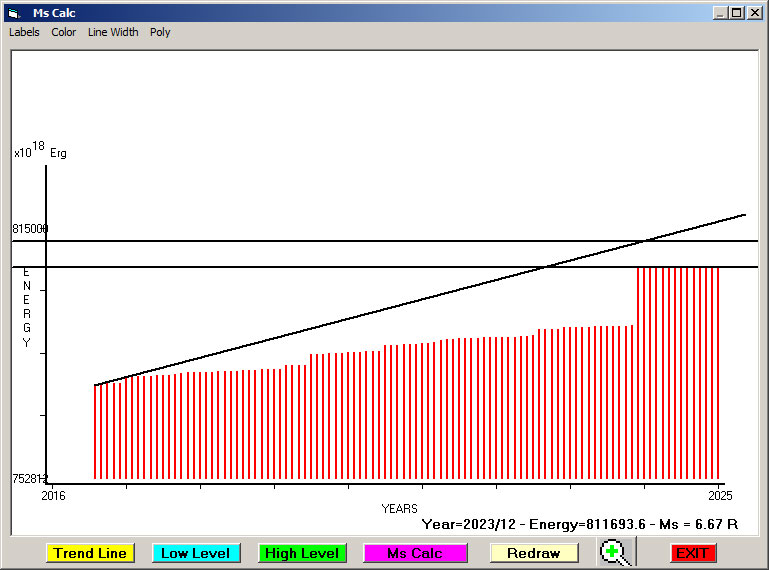Click the red EXIT button
This screenshot has height=570, width=769.
tap(691, 553)
